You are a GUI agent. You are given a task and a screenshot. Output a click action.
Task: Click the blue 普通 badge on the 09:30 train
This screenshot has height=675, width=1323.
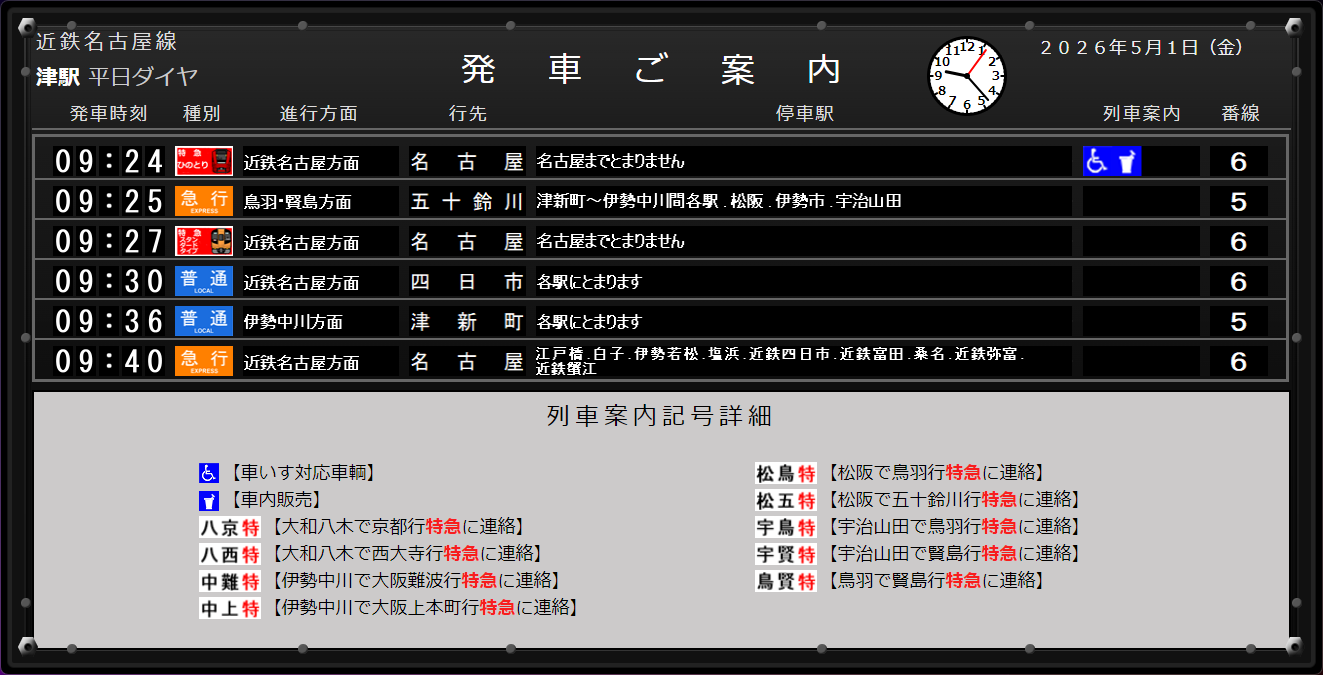click(204, 281)
